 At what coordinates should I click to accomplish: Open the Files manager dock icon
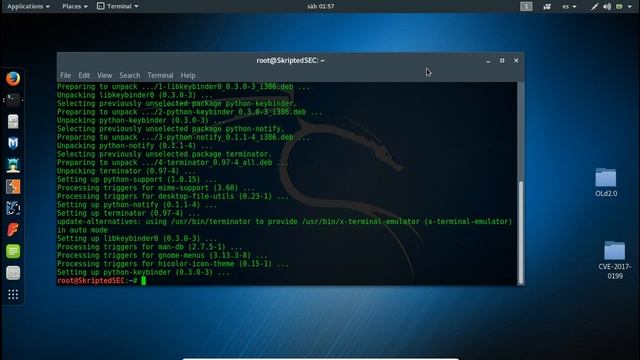pyautogui.click(x=13, y=122)
